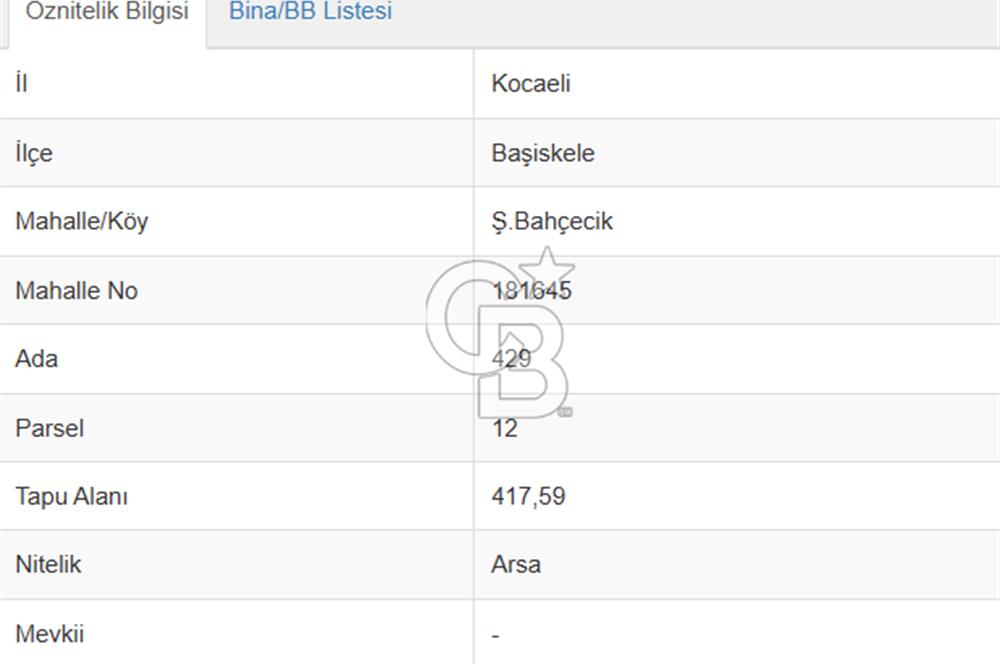Switch to the Bina/BB Listesi tab

310,12
